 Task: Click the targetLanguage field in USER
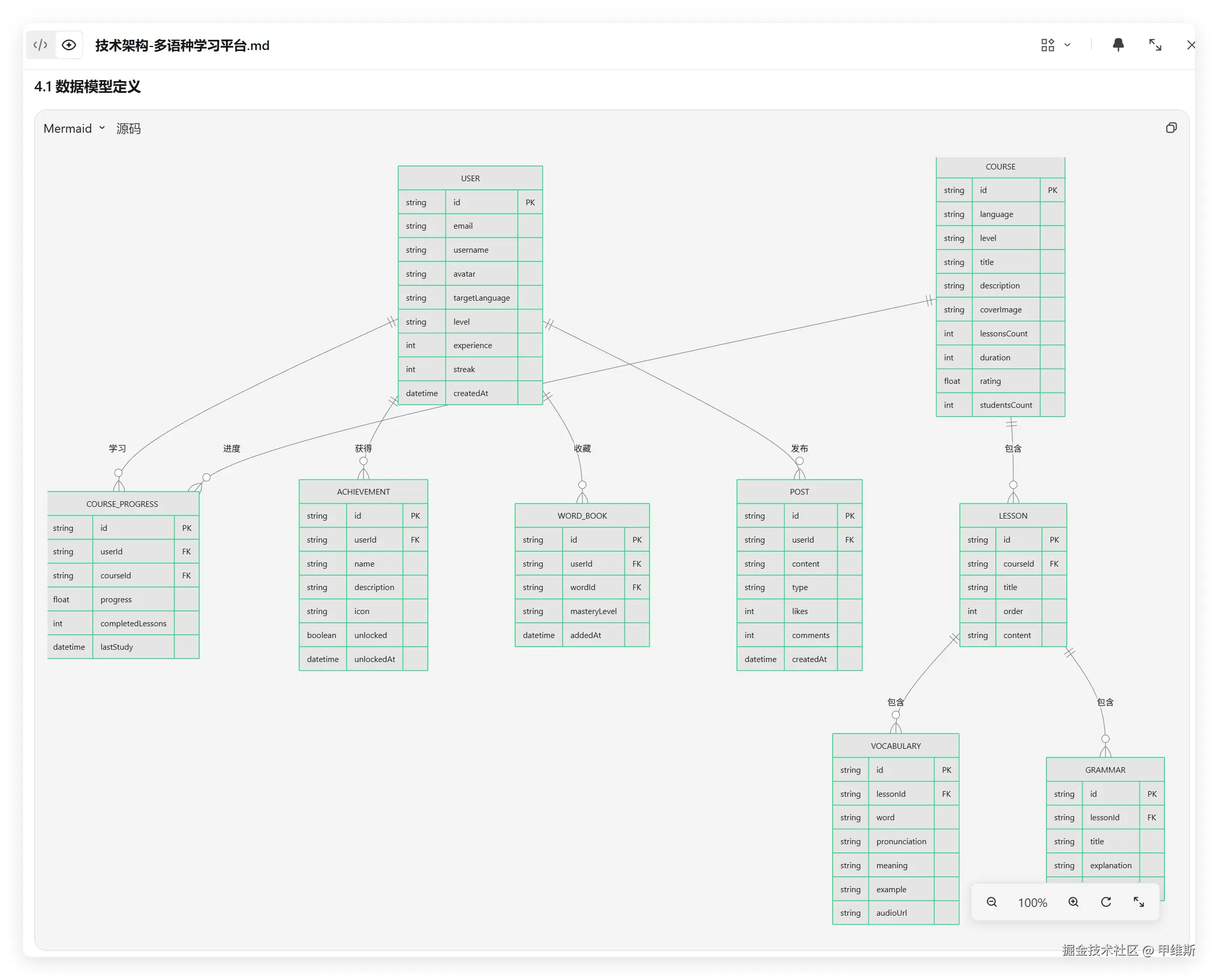coord(481,298)
